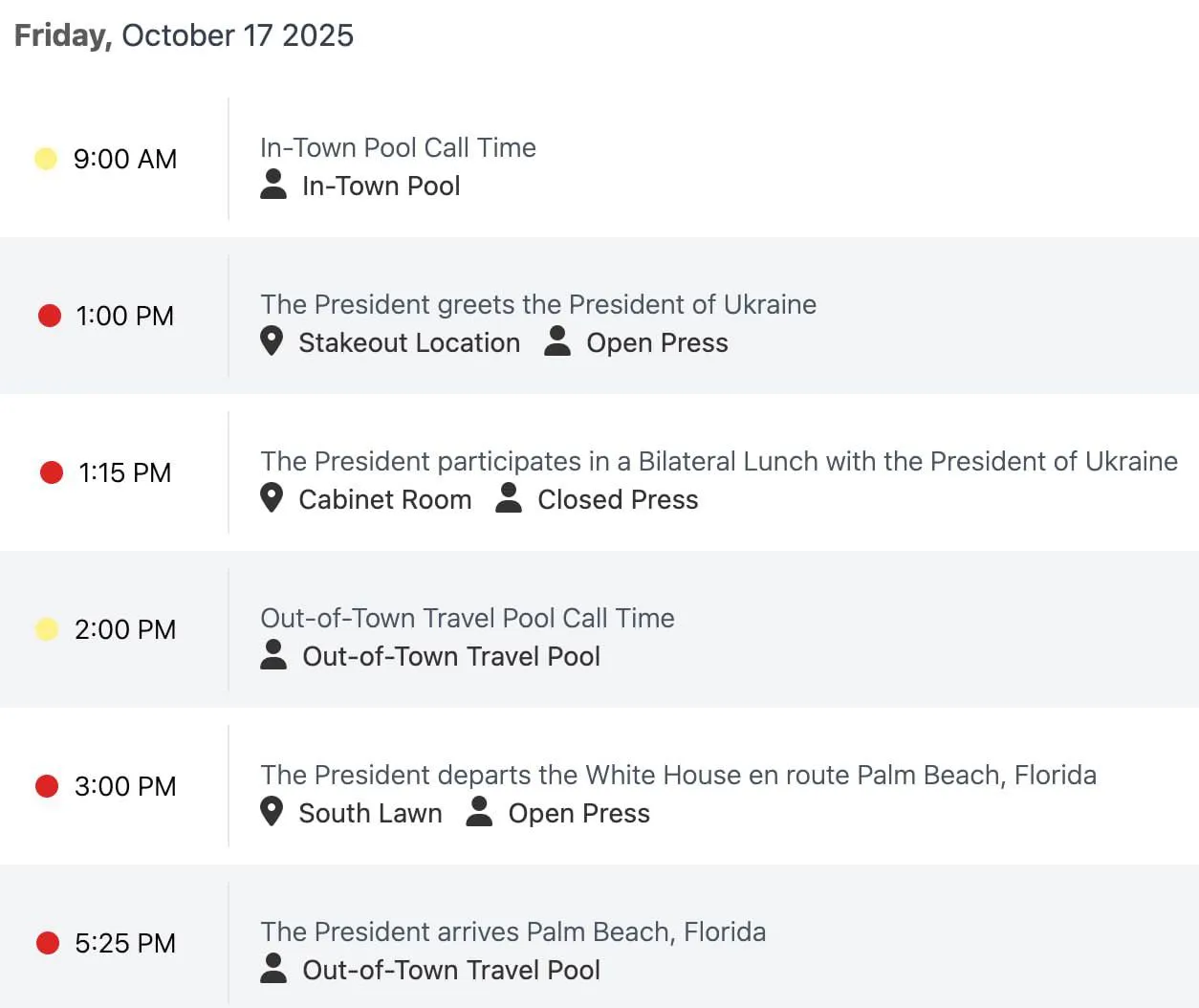Click the yellow dot next to 2:00 PM
Image resolution: width=1199 pixels, height=1008 pixels.
point(47,629)
